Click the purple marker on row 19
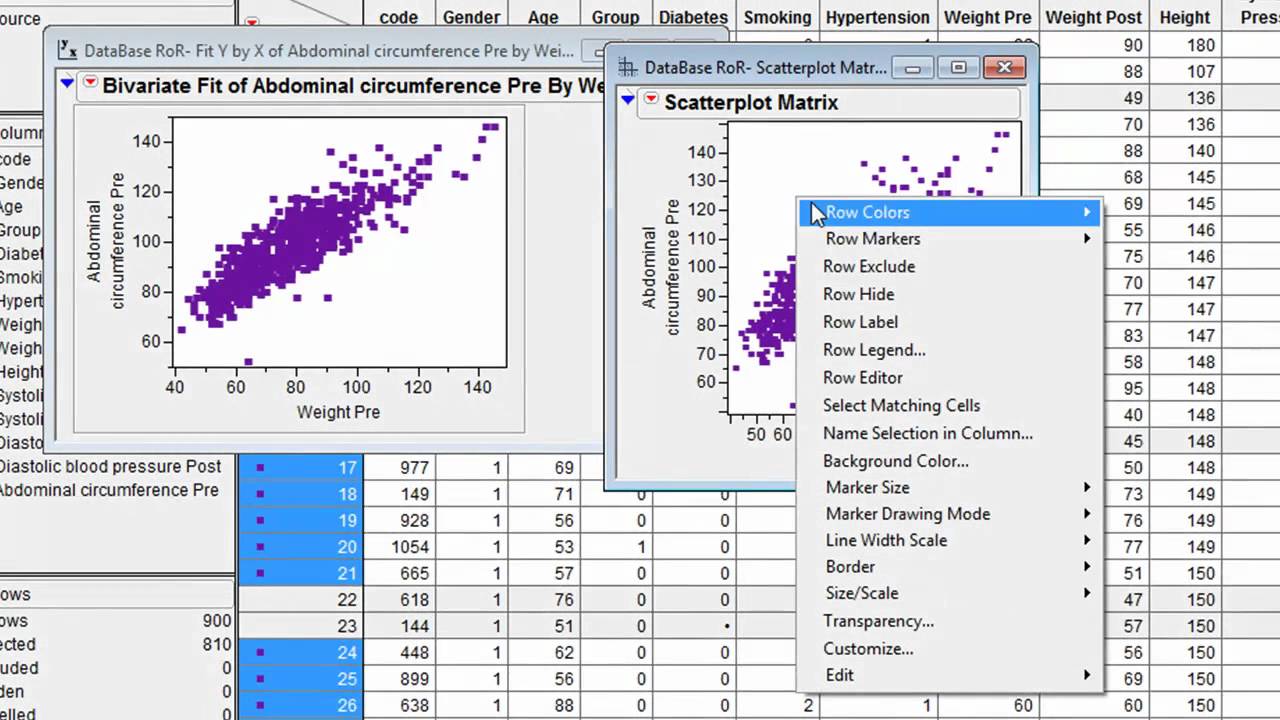This screenshot has width=1280, height=720. click(x=260, y=520)
